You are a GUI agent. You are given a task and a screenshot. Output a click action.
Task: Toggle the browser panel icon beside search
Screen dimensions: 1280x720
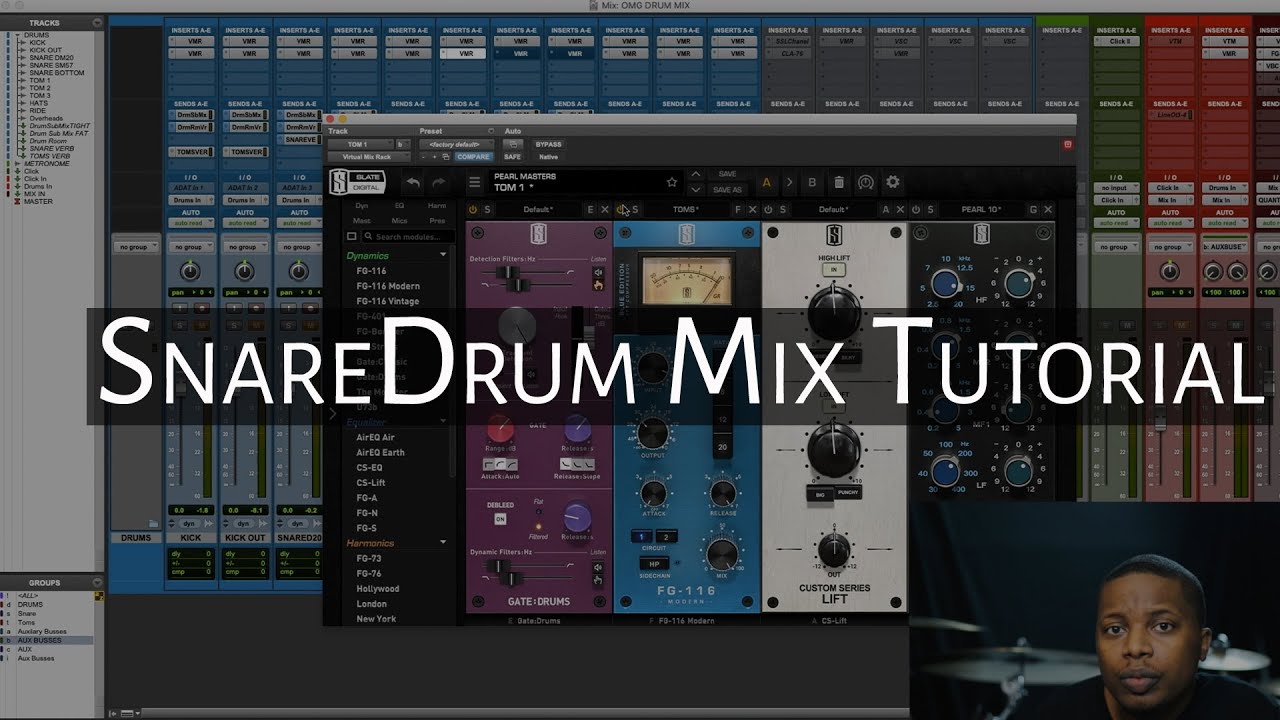click(352, 237)
